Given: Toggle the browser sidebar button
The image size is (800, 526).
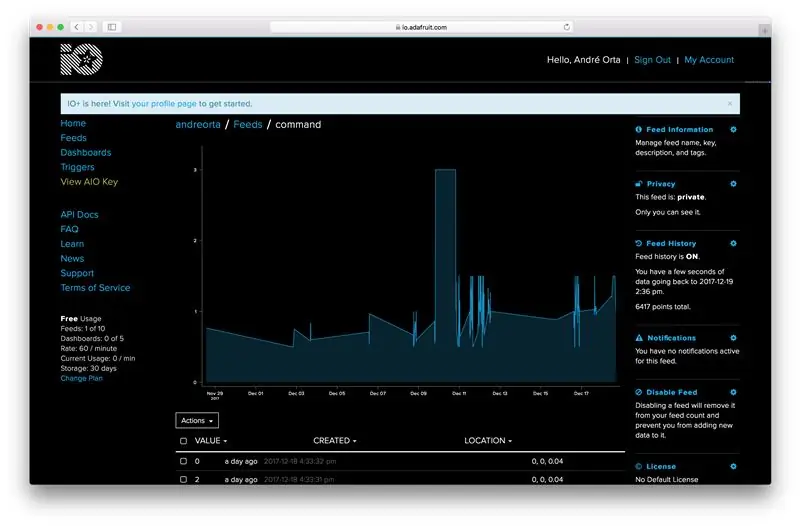Looking at the screenshot, I should 112,27.
